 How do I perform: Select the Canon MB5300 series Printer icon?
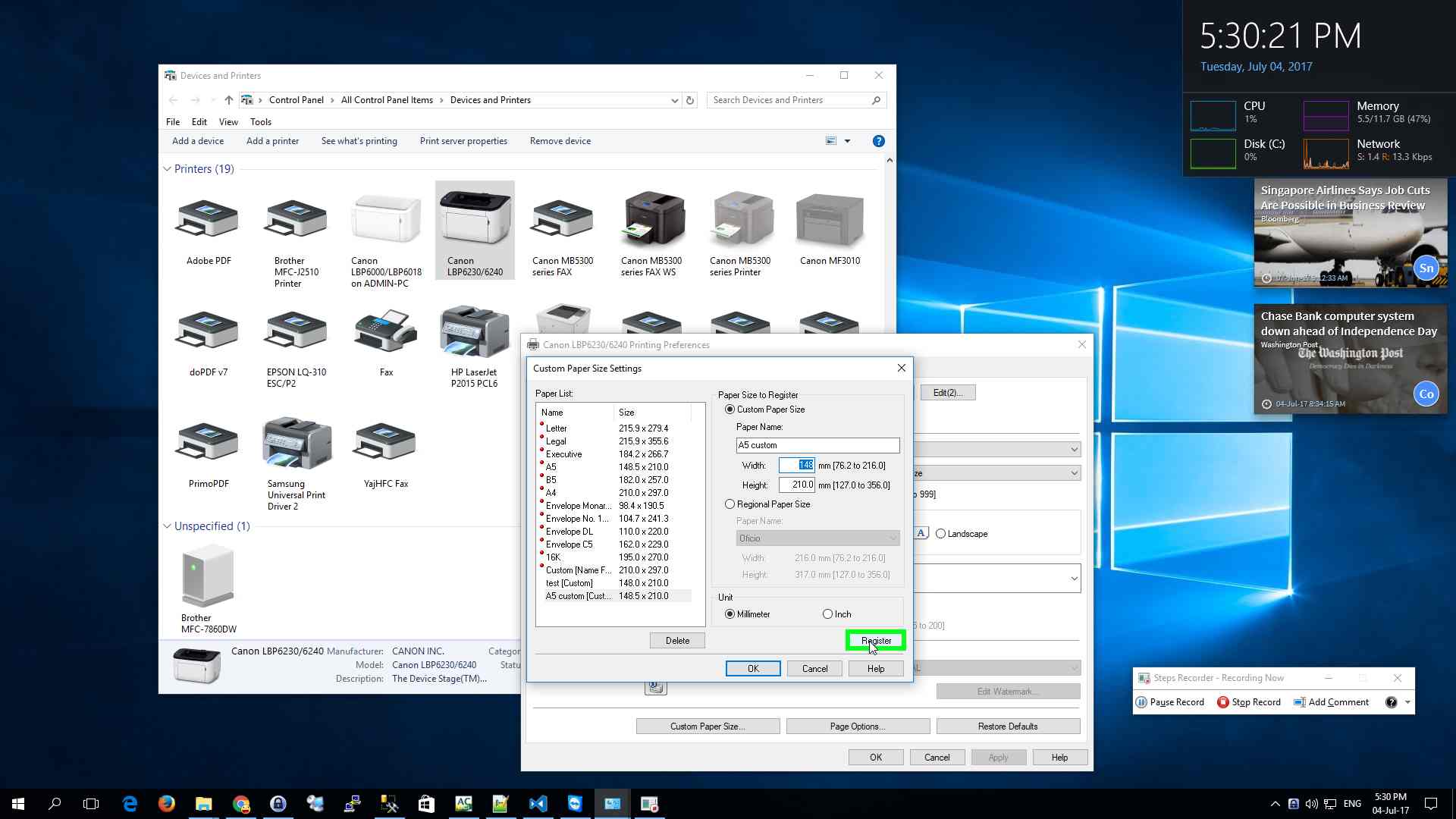[x=741, y=218]
